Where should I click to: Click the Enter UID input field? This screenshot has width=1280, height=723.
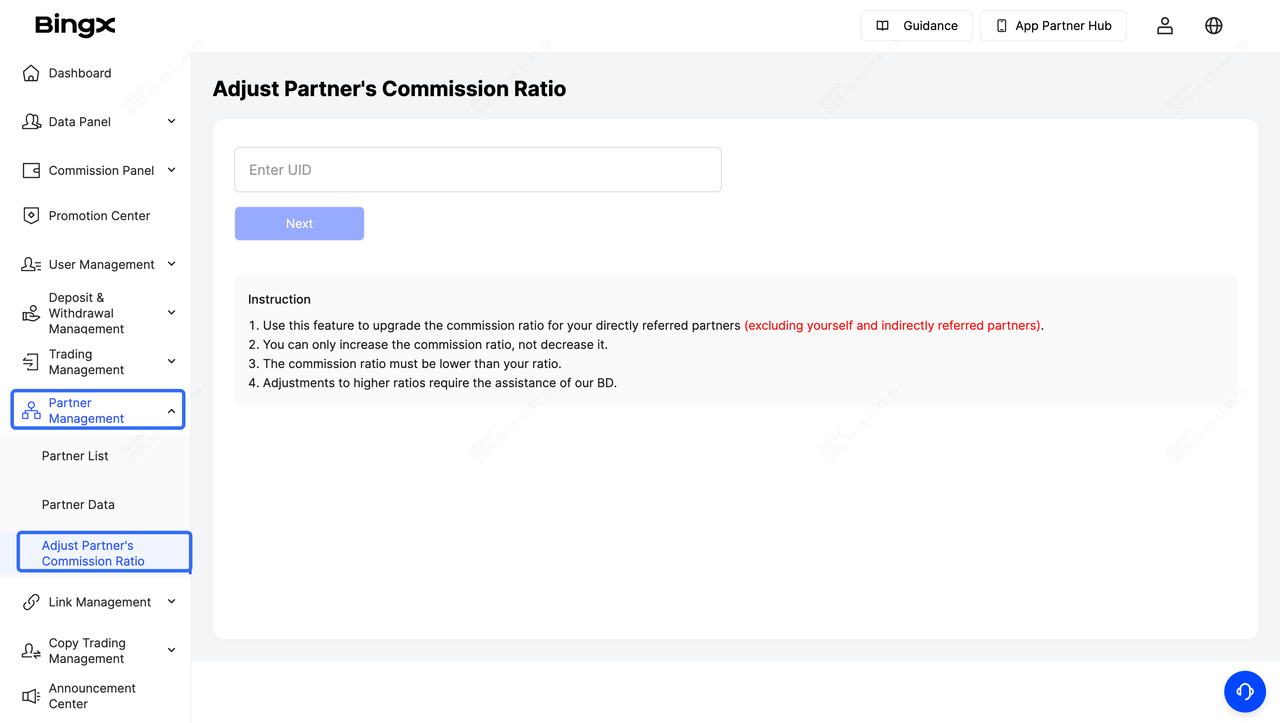pos(477,170)
